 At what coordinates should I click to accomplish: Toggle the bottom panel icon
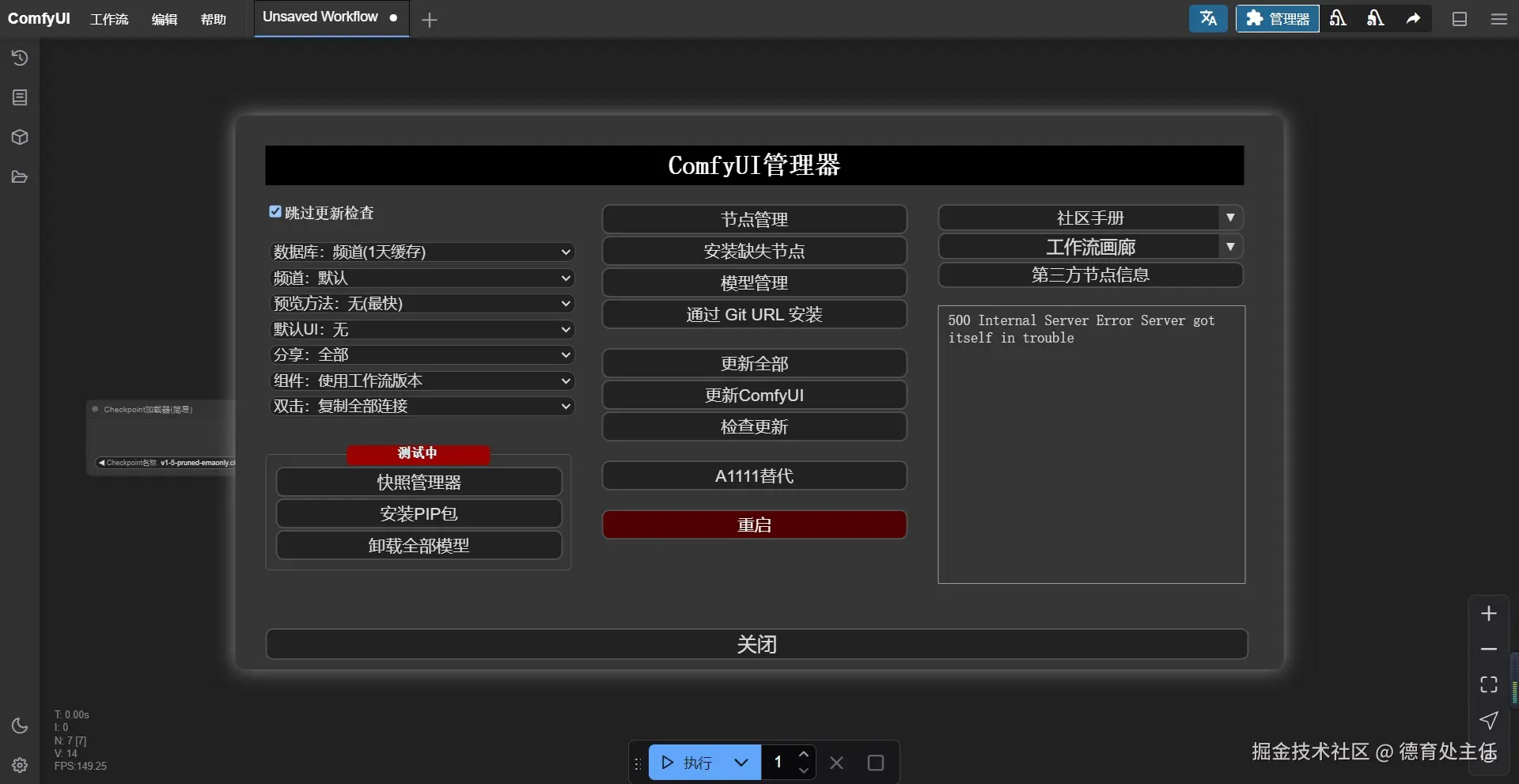pos(1460,19)
